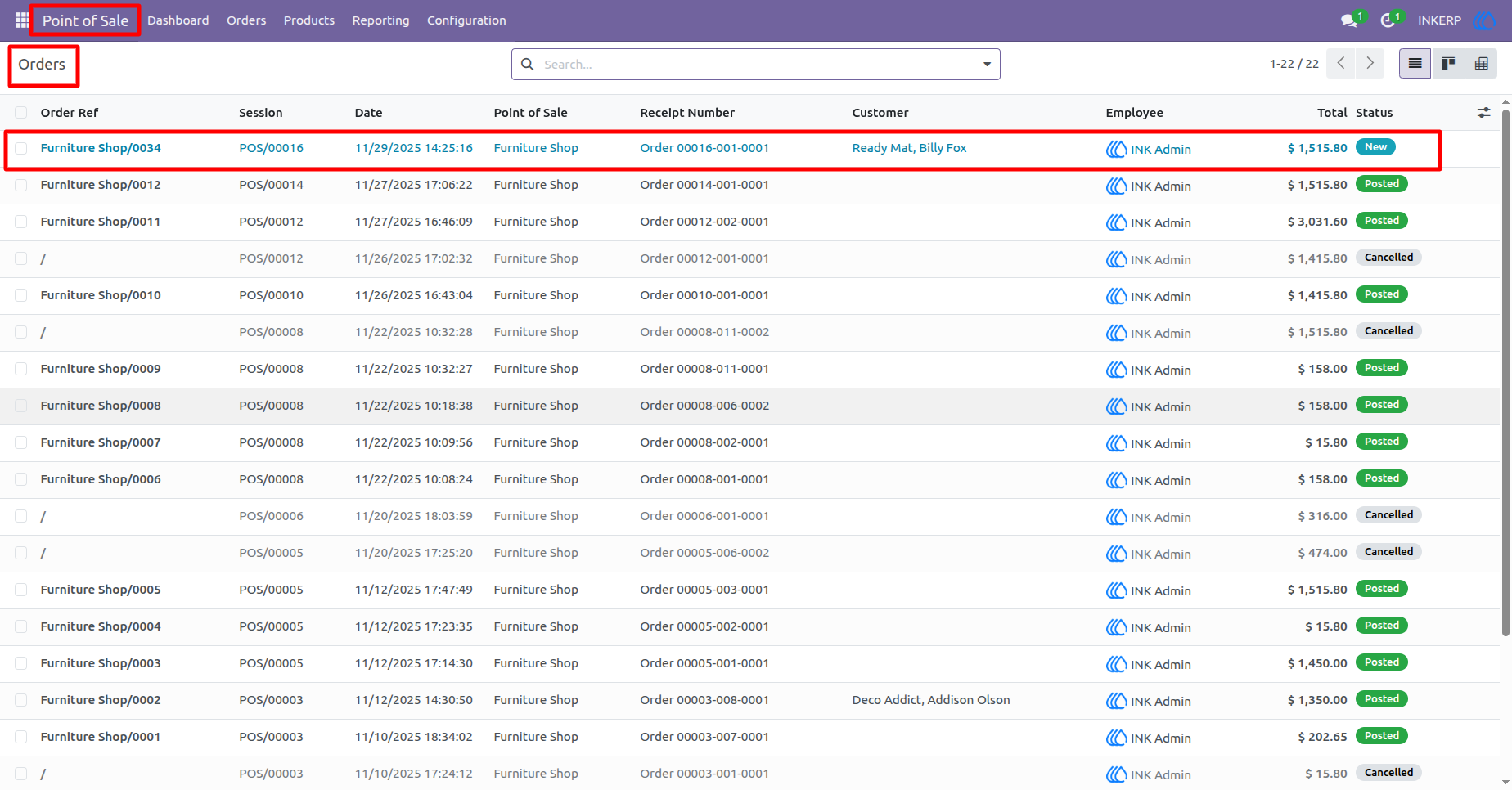The width and height of the screenshot is (1512, 790).
Task: Open the Products menu
Action: 308,20
